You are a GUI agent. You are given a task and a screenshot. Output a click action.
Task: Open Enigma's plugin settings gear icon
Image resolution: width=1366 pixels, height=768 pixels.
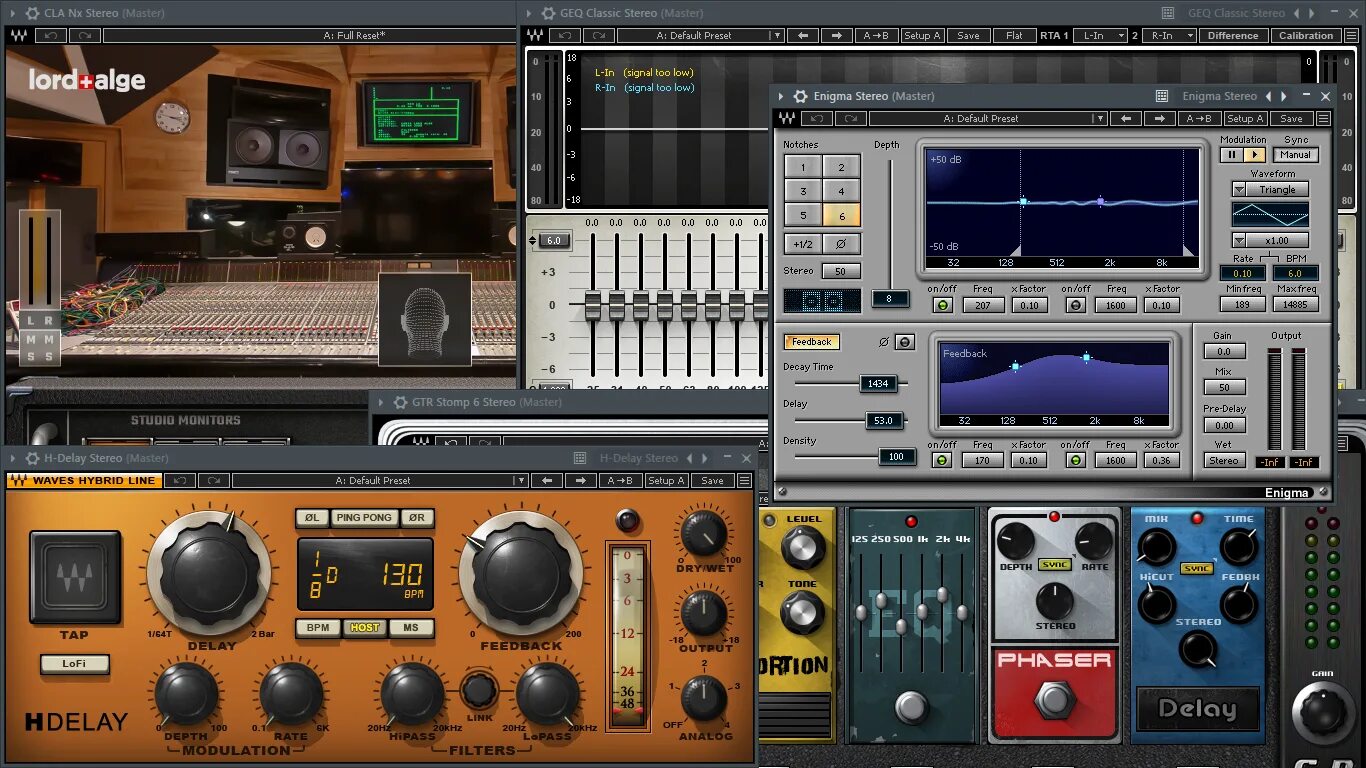(800, 95)
